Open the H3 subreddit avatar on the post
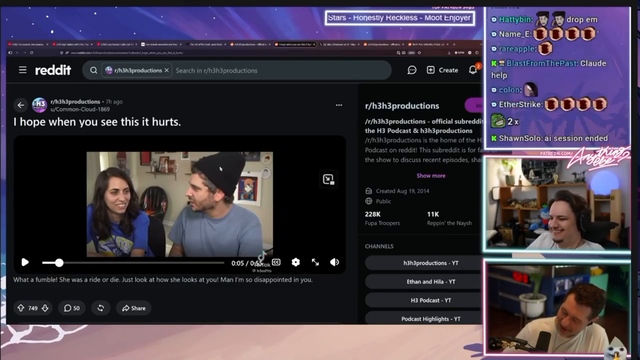Image resolution: width=640 pixels, height=360 pixels. click(x=39, y=105)
